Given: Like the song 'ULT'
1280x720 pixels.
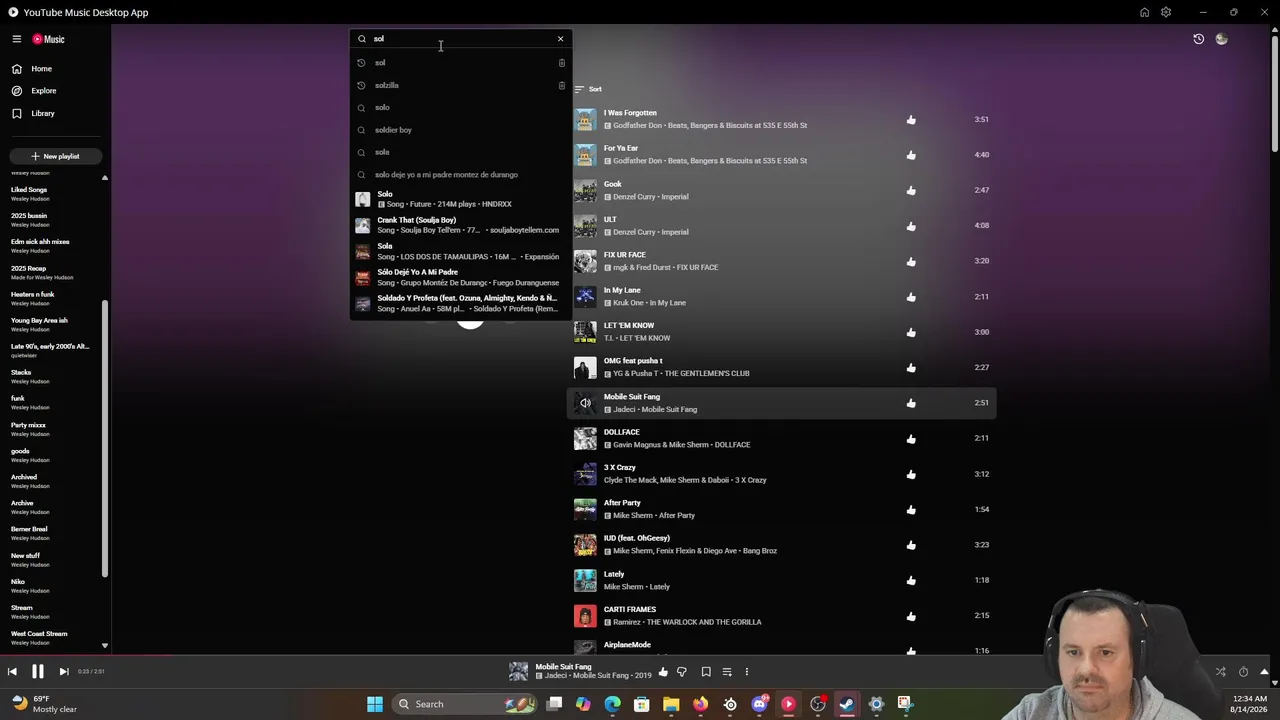Looking at the screenshot, I should pyautogui.click(x=911, y=226).
